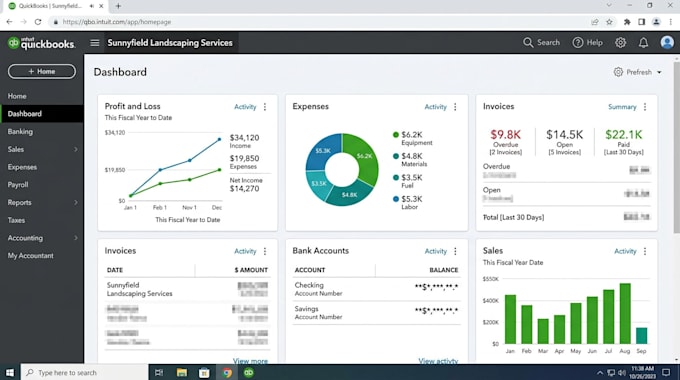The width and height of the screenshot is (680, 380).
Task: Click the Aug sales bar
Action: pos(625,313)
